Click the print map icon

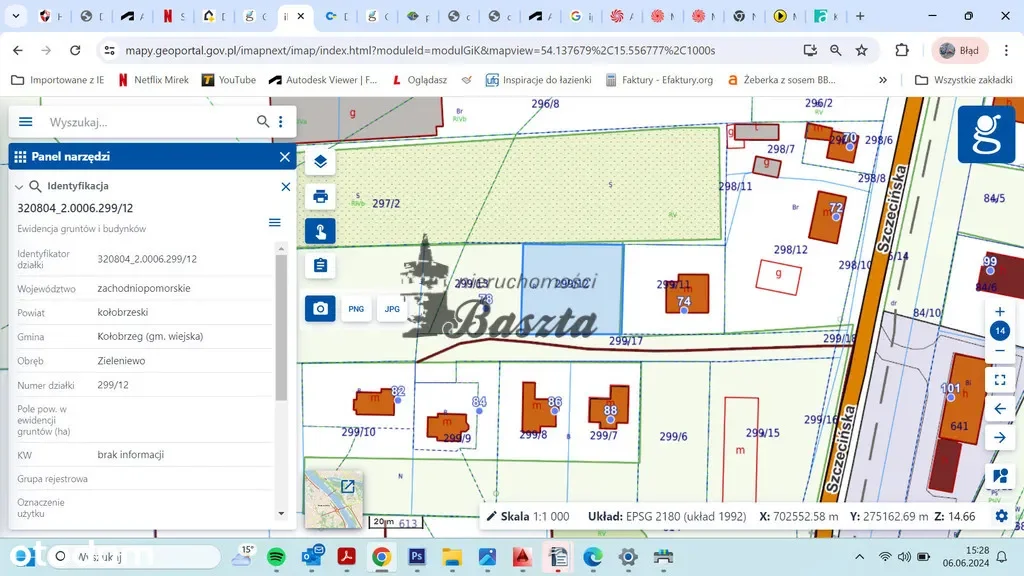tap(320, 196)
